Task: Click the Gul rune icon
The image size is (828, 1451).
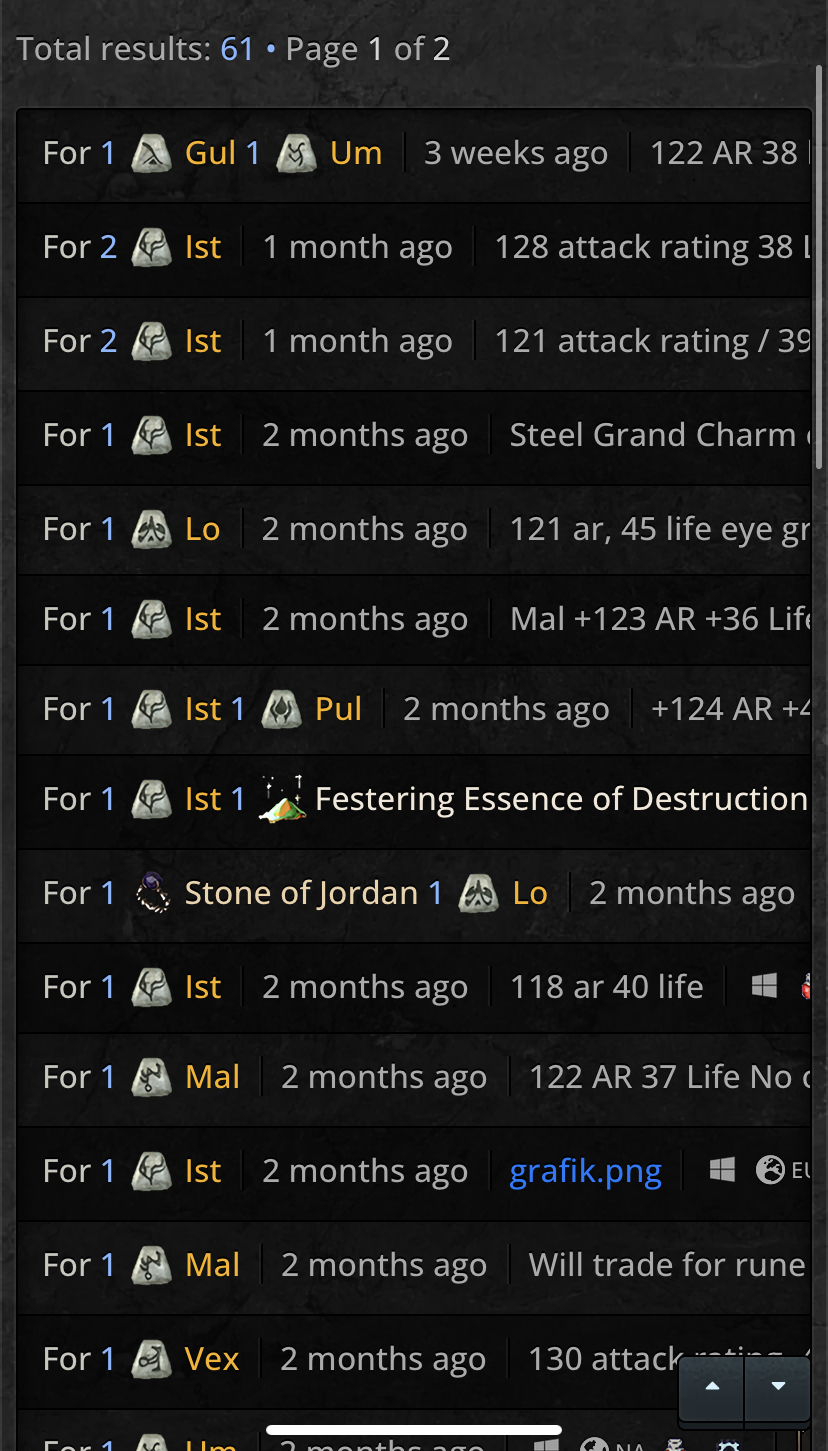Action: [x=152, y=154]
